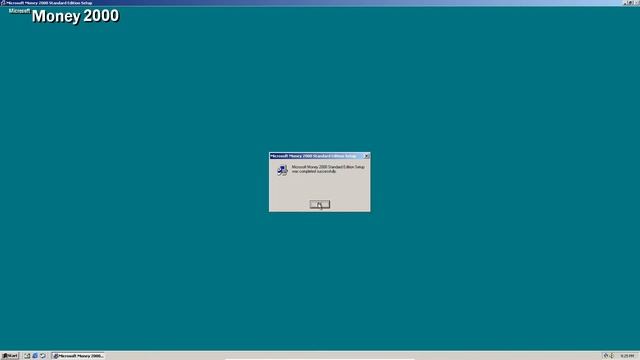Click the Show Desktop quick launch icon
Screen dimensions: 640x360
[x=27, y=356]
